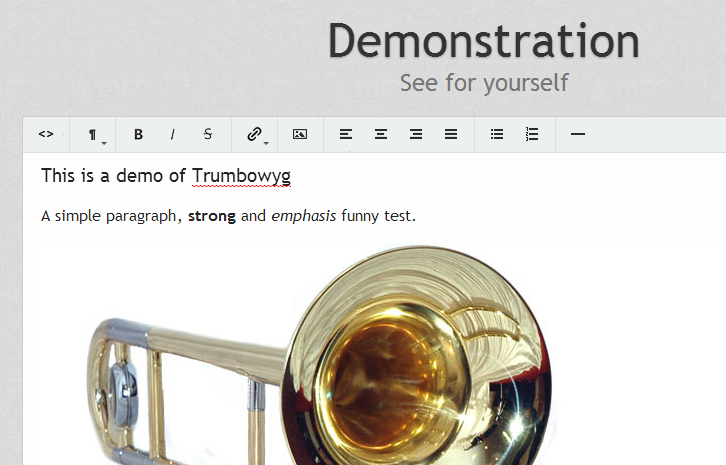Insert an unordered bullet list

click(x=497, y=134)
